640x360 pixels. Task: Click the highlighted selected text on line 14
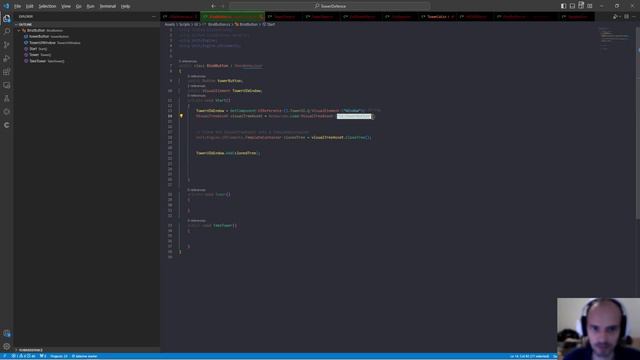pos(354,117)
